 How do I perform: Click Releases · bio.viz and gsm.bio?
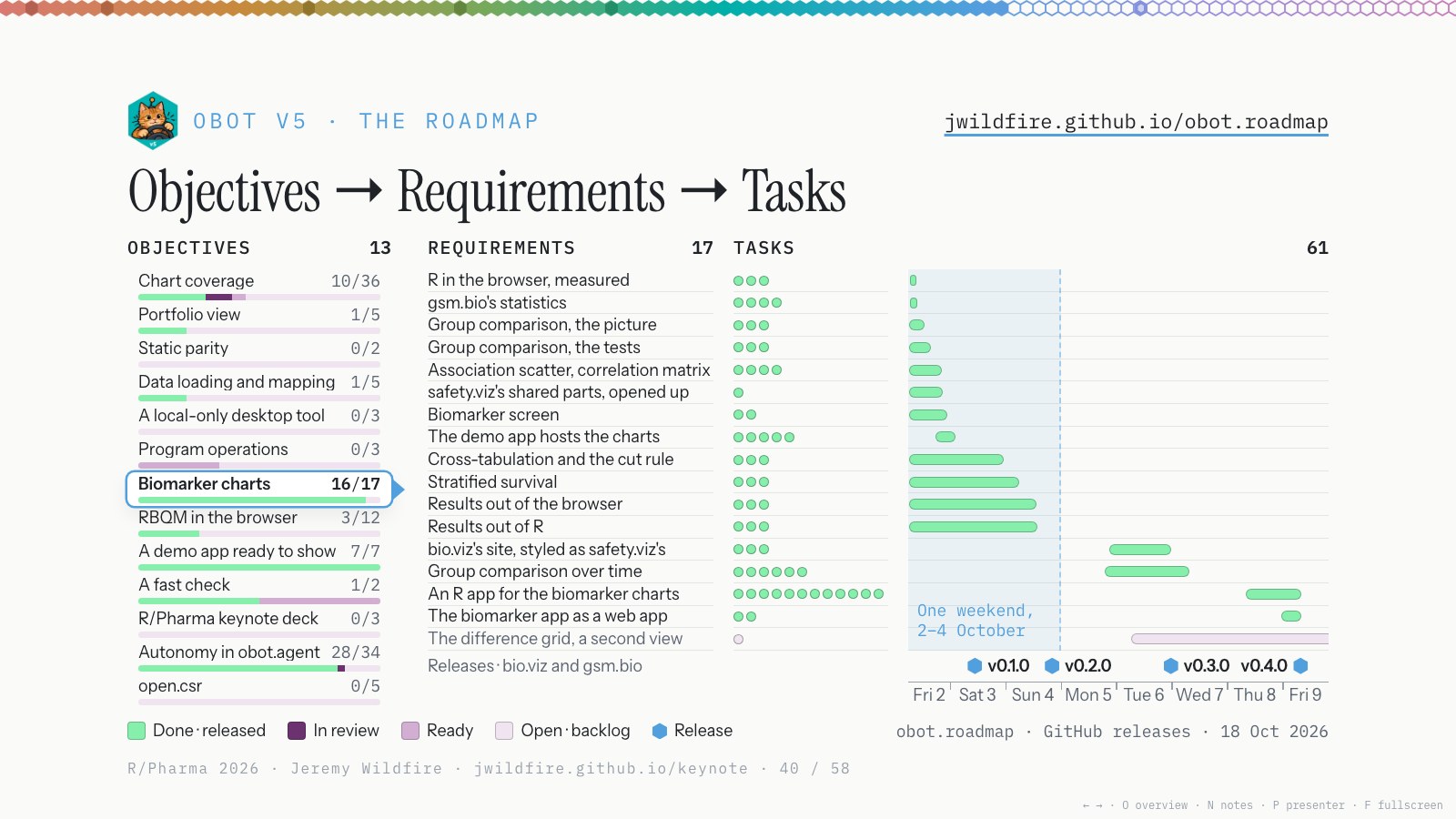coord(535,665)
